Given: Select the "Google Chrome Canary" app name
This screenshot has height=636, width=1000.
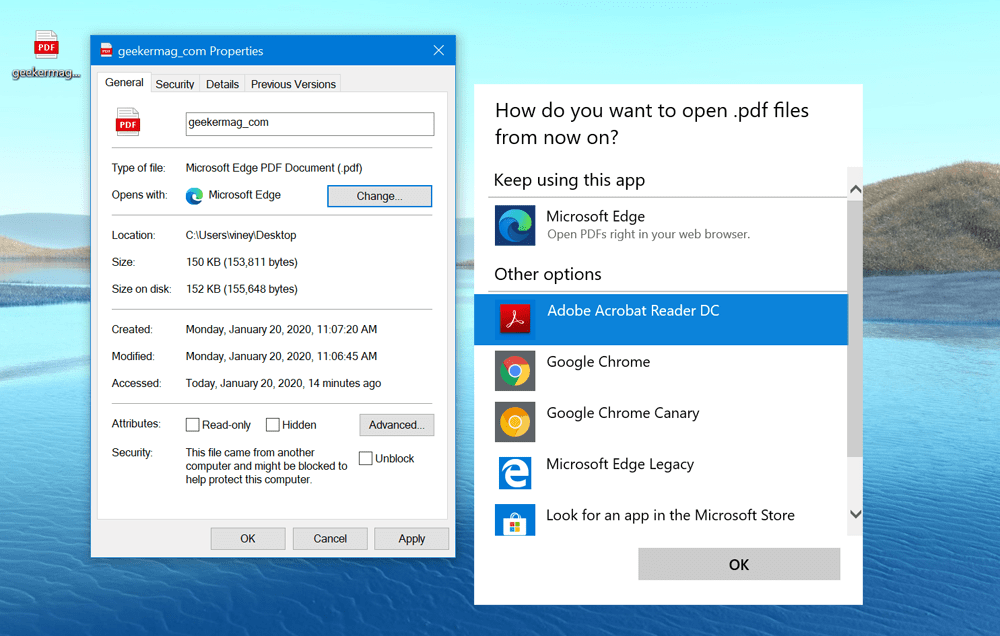Looking at the screenshot, I should pyautogui.click(x=623, y=413).
